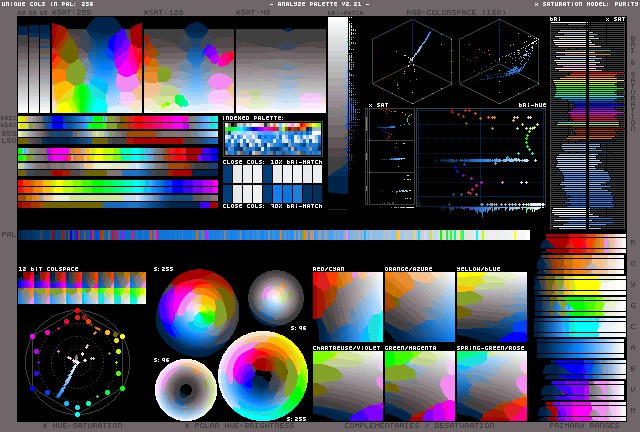The width and height of the screenshot is (640, 432).
Task: Select the bottom-right S:255 bright color disc
Action: [263, 376]
